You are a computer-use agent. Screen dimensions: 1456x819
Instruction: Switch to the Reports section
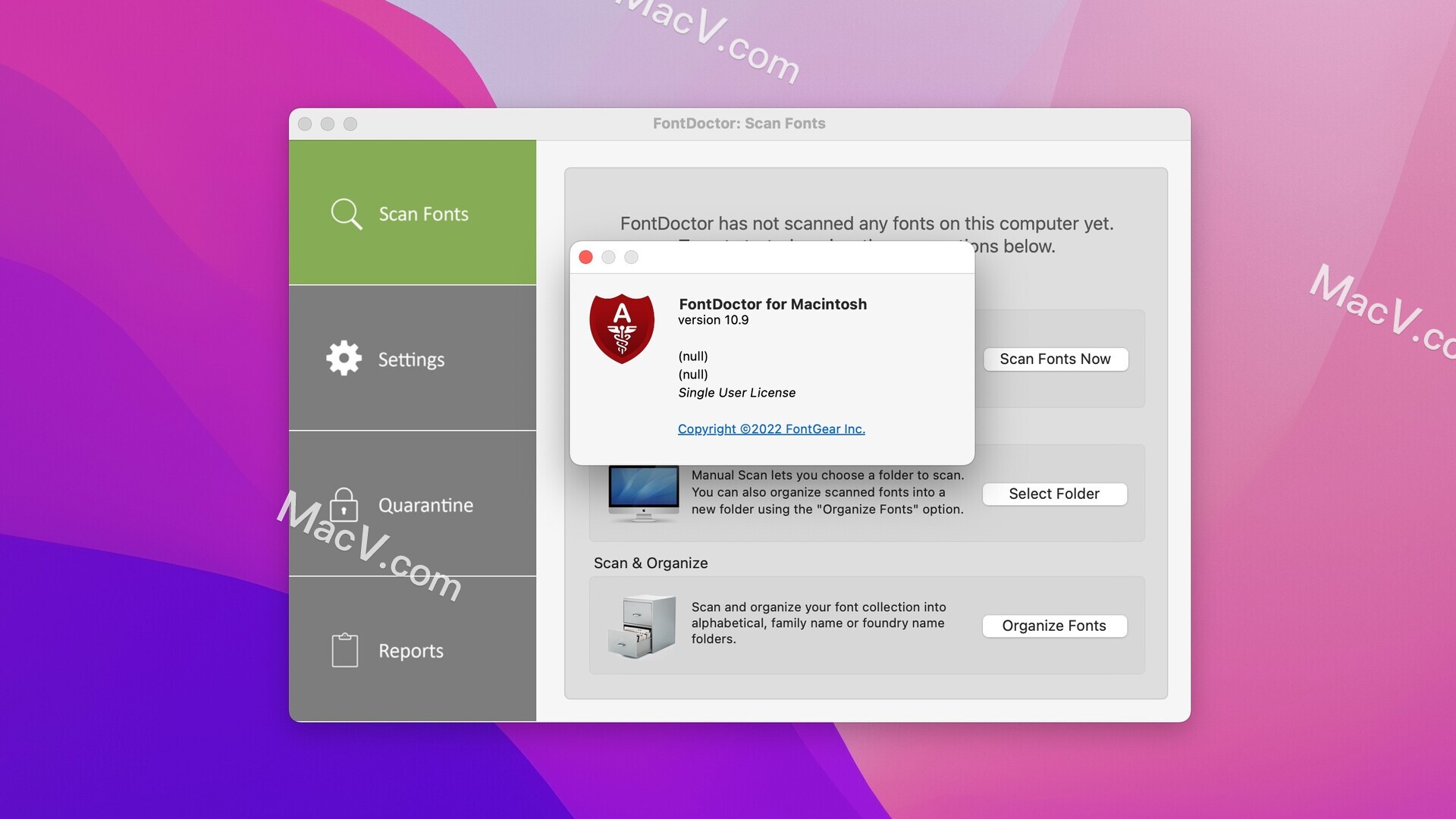(x=413, y=649)
